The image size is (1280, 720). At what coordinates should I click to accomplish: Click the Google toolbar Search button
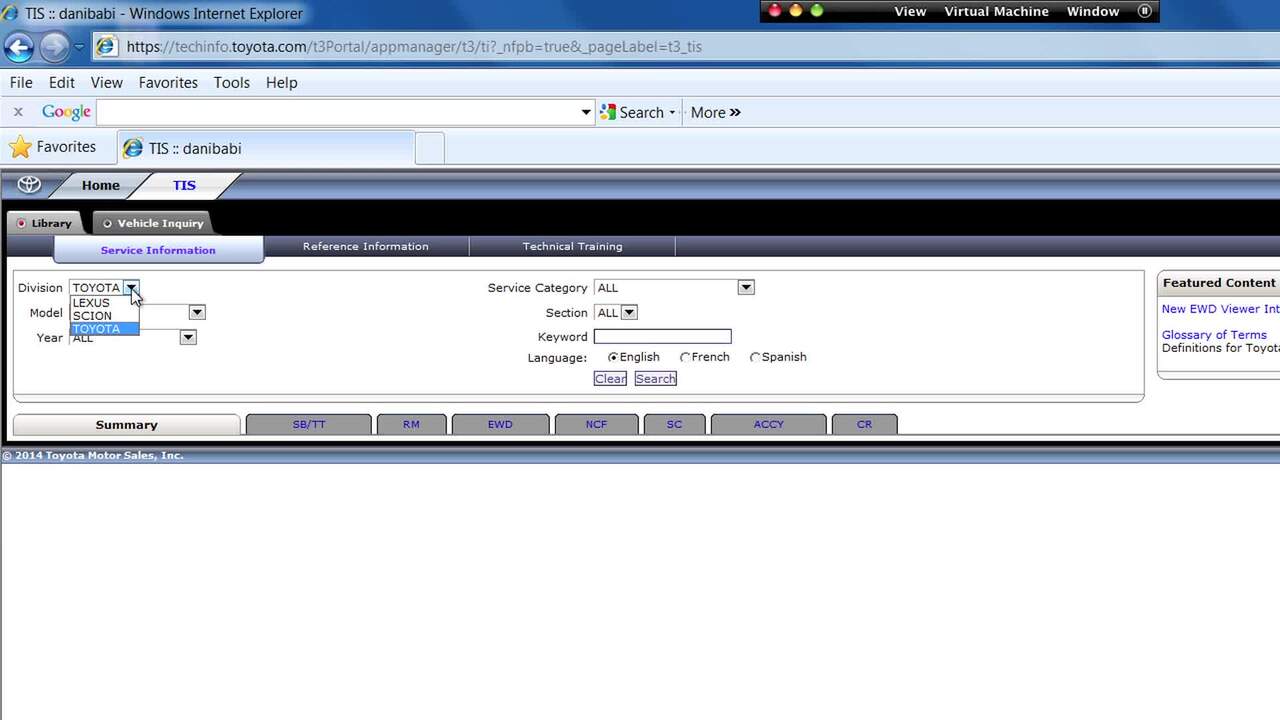coord(632,112)
